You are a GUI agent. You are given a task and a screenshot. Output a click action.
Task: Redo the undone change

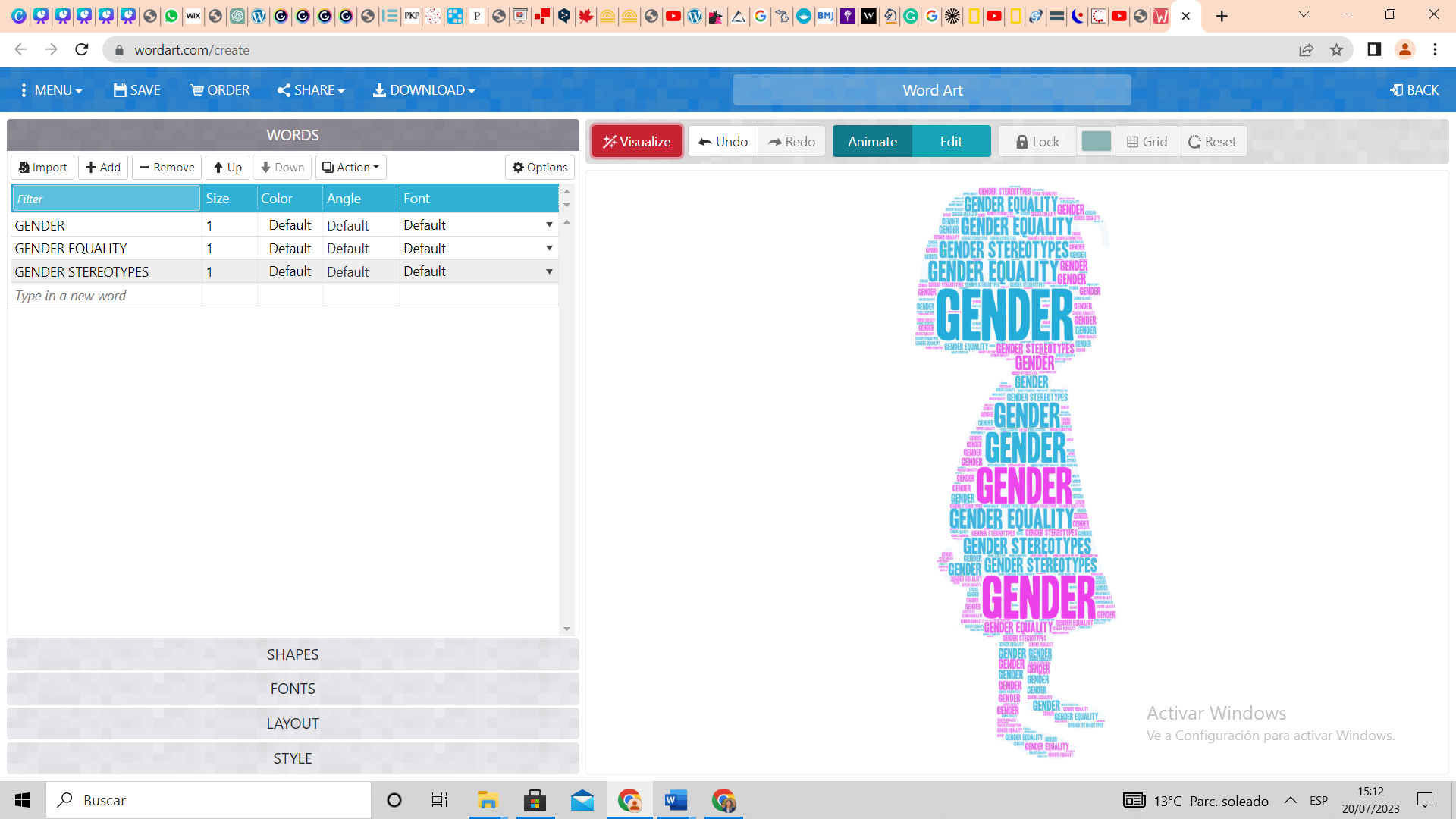click(791, 141)
